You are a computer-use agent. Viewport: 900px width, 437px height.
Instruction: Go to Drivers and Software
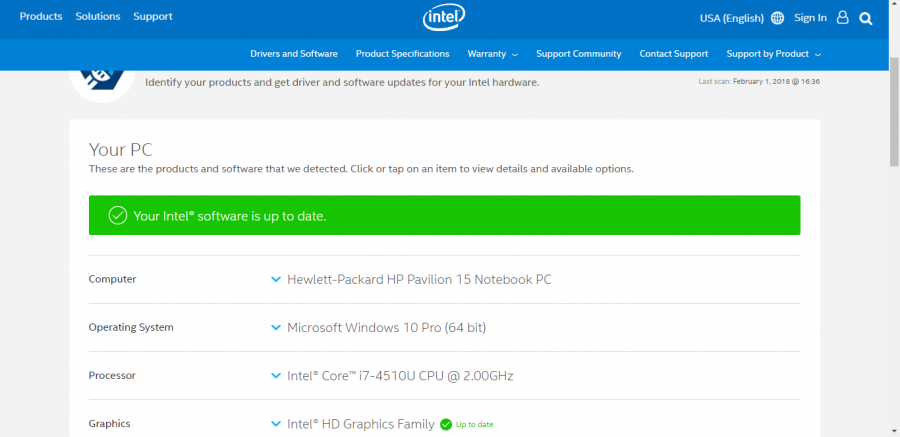point(294,54)
